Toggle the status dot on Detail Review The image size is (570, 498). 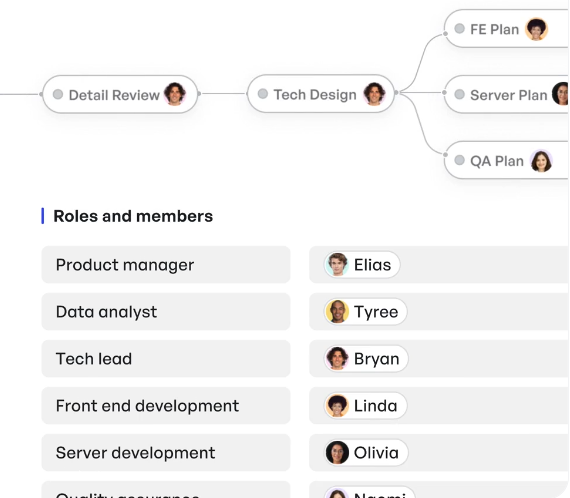point(58,94)
